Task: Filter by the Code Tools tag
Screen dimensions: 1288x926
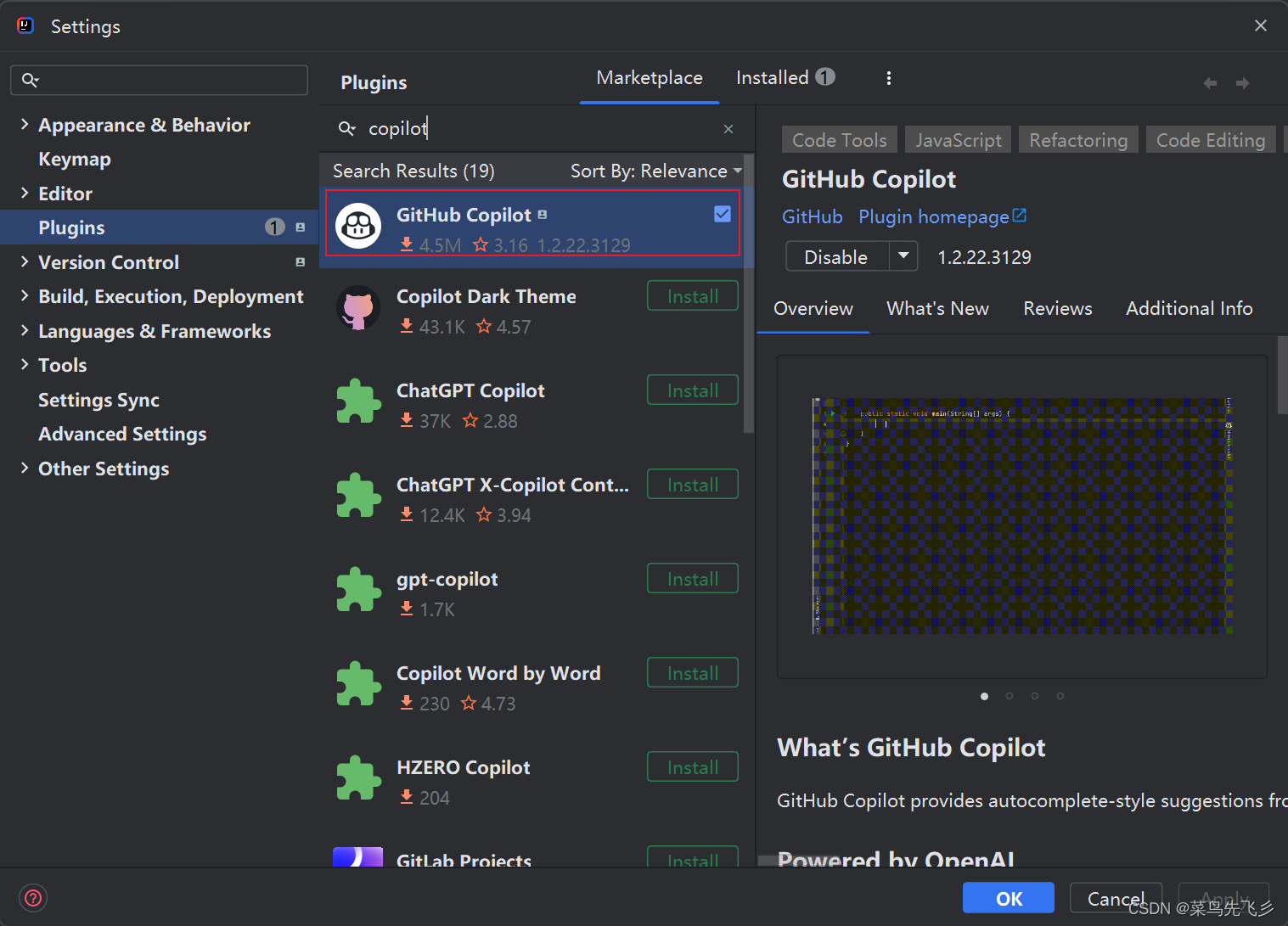Action: point(839,140)
